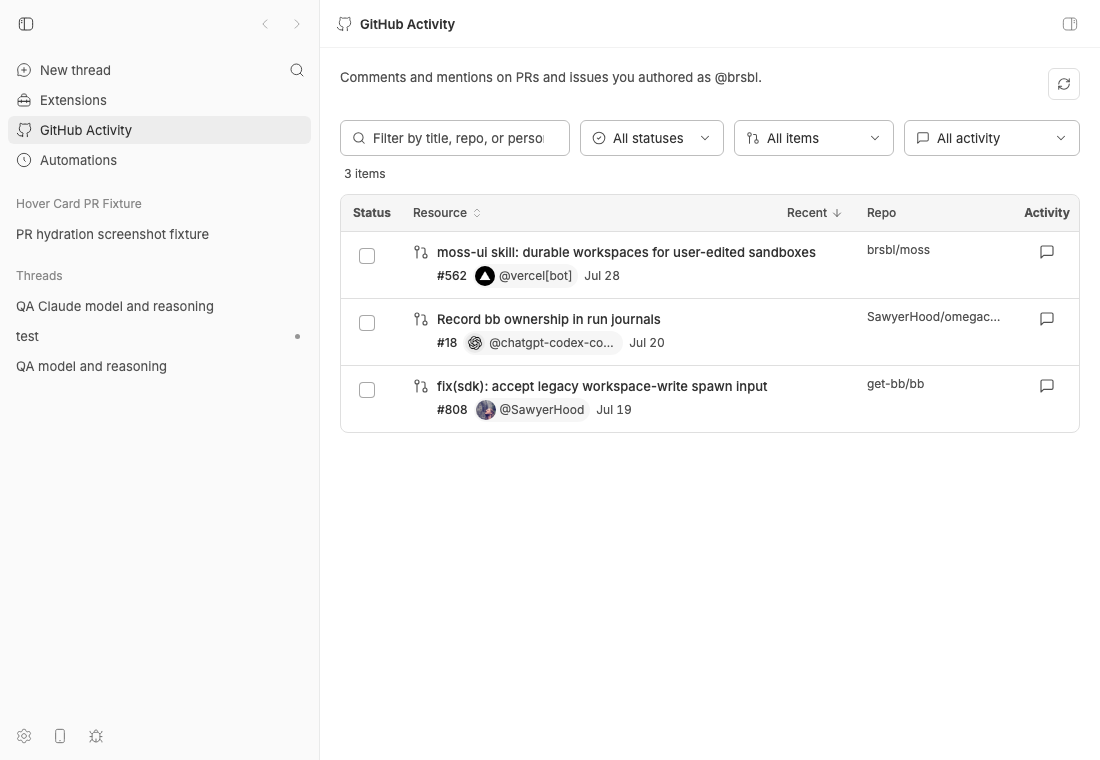Go back with the left arrow
Viewport: 1100px width, 760px height.
265,24
